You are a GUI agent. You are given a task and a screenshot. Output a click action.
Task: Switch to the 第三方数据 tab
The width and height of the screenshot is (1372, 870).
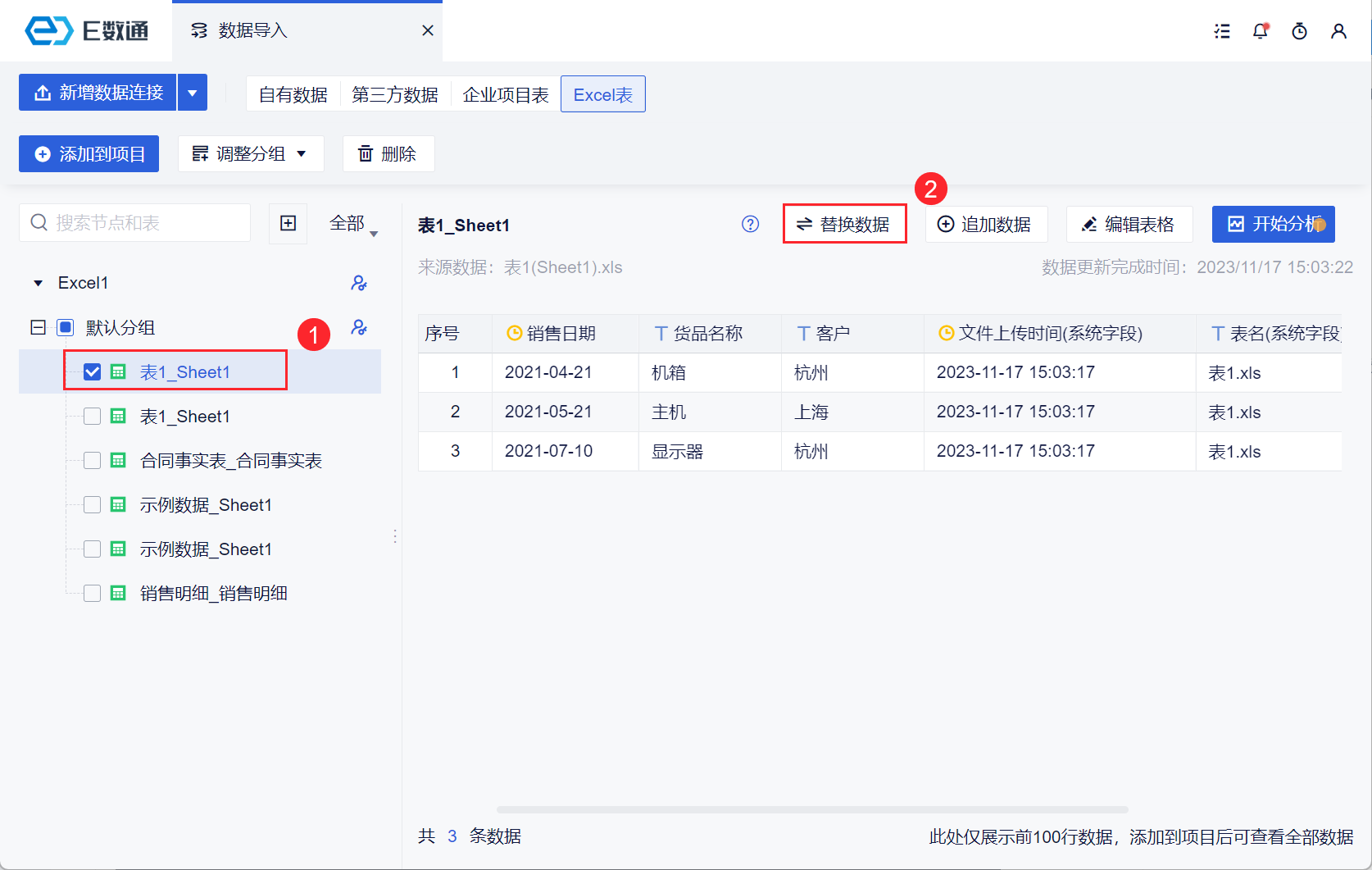click(x=395, y=95)
